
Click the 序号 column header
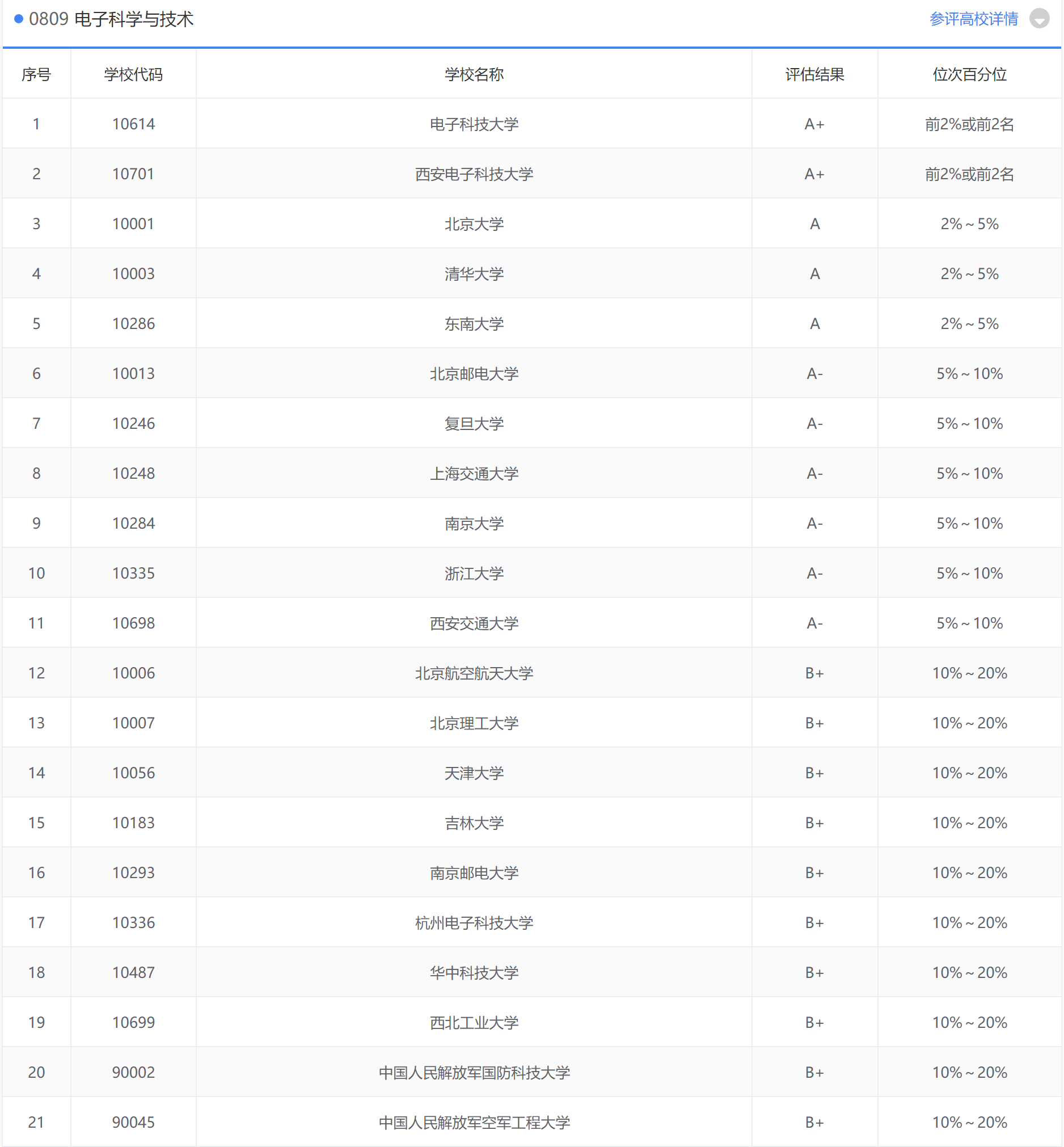(x=36, y=74)
